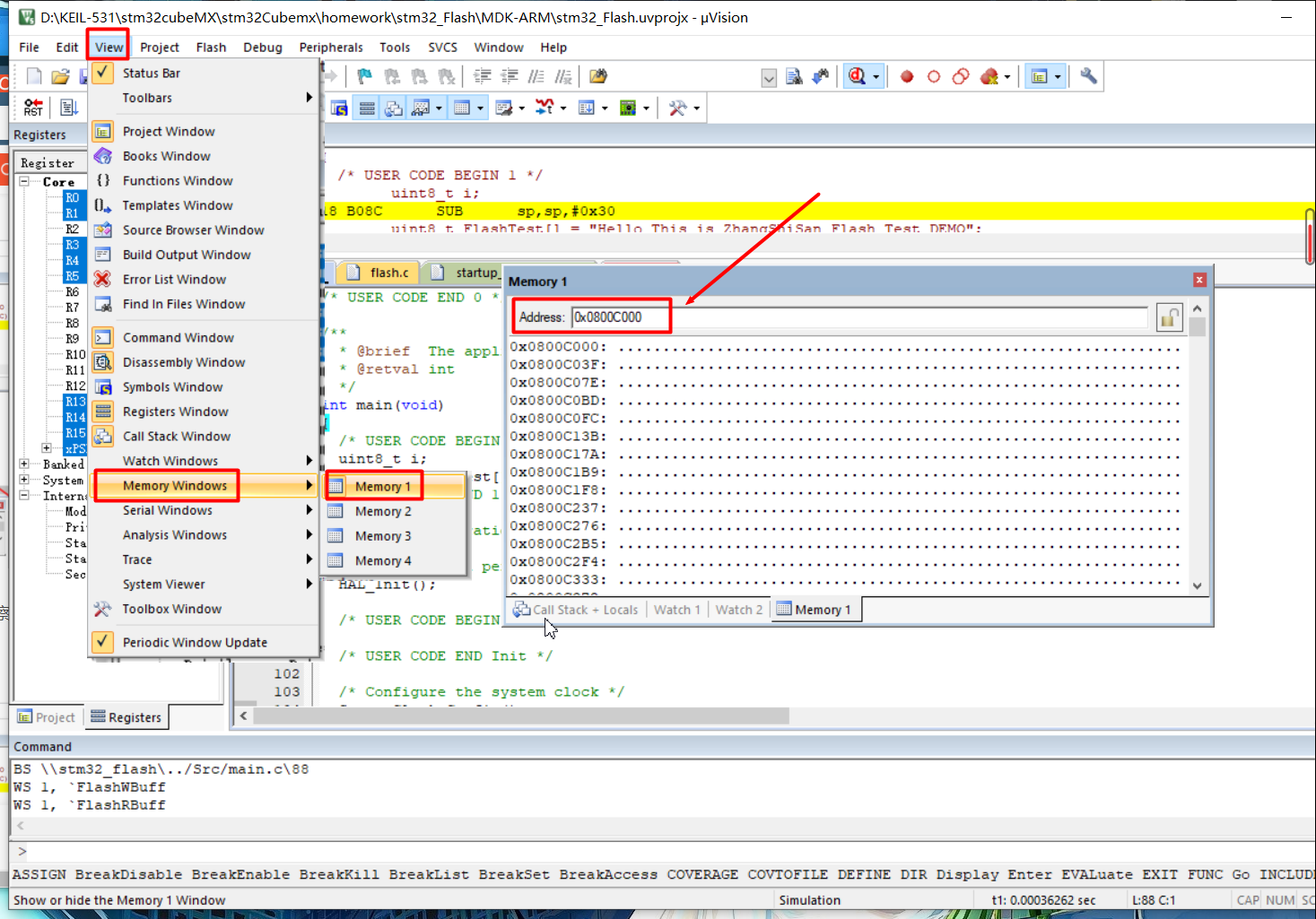Open Configuration wrench icon
The width and height of the screenshot is (1316, 919).
1088,76
